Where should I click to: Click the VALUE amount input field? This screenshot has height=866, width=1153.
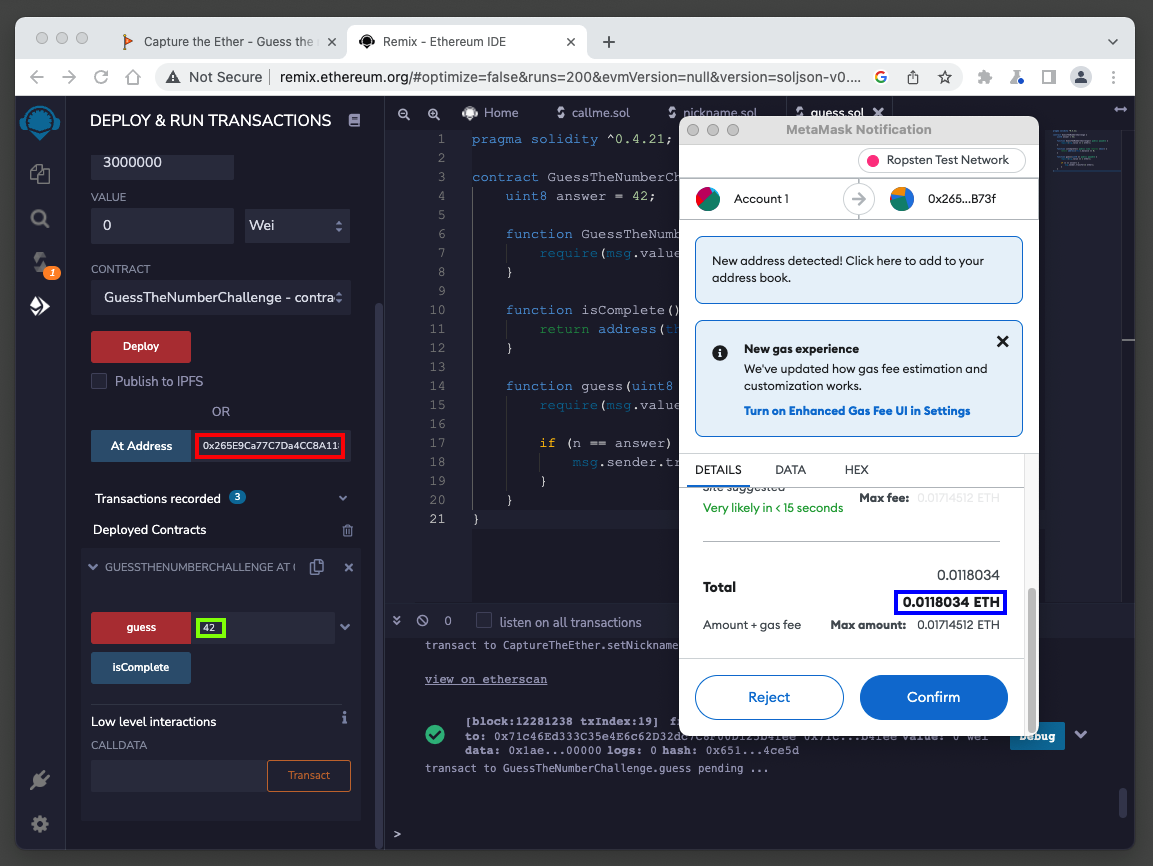163,226
